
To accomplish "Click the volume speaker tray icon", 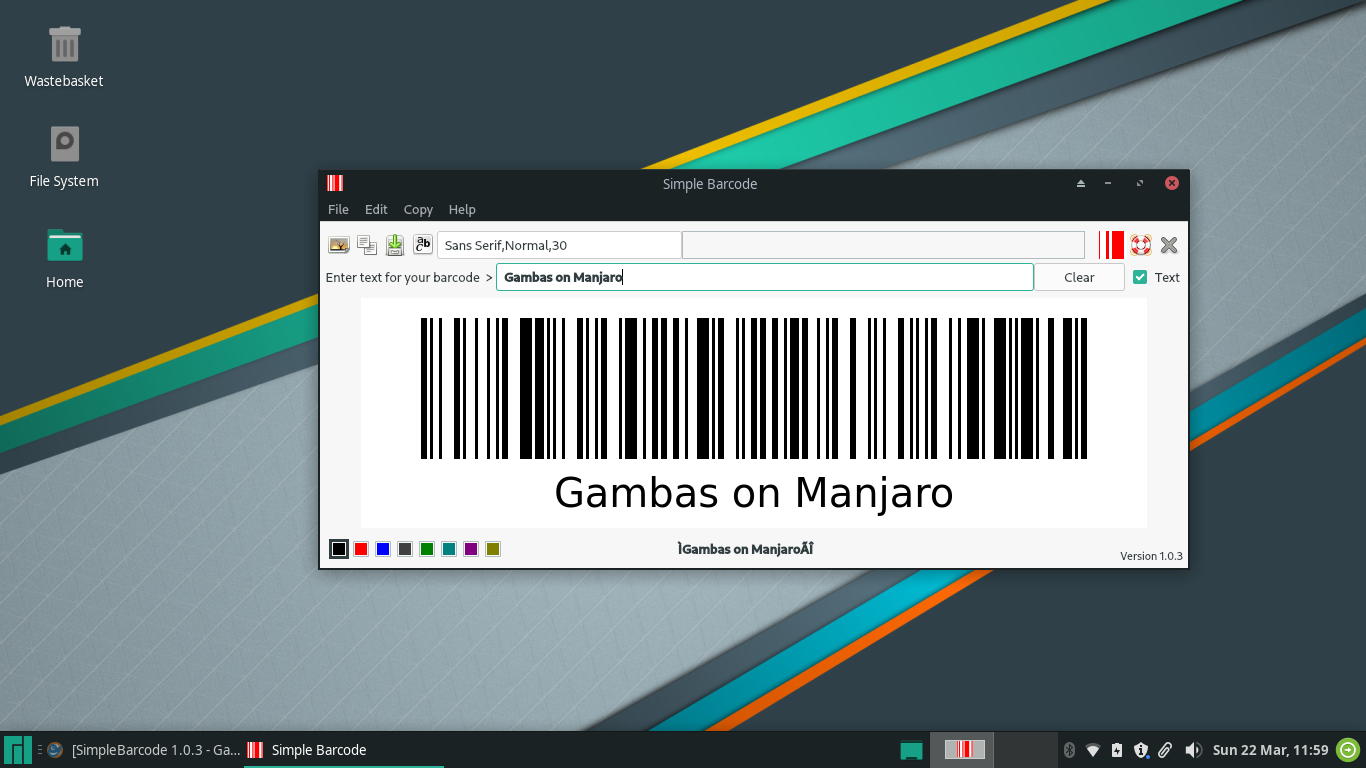I will (x=1193, y=750).
